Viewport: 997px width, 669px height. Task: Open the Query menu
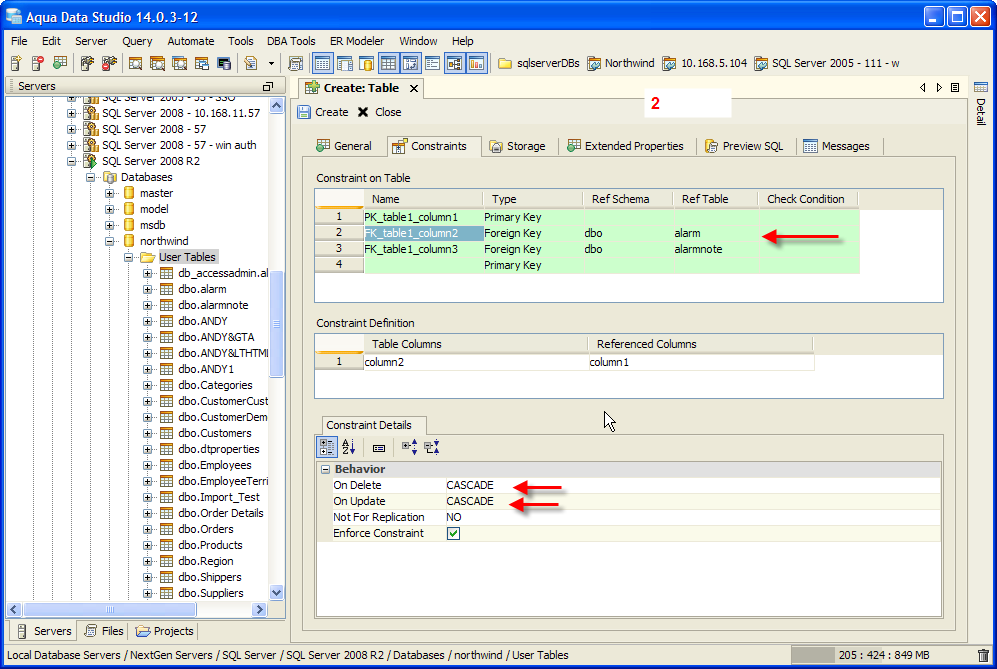137,41
